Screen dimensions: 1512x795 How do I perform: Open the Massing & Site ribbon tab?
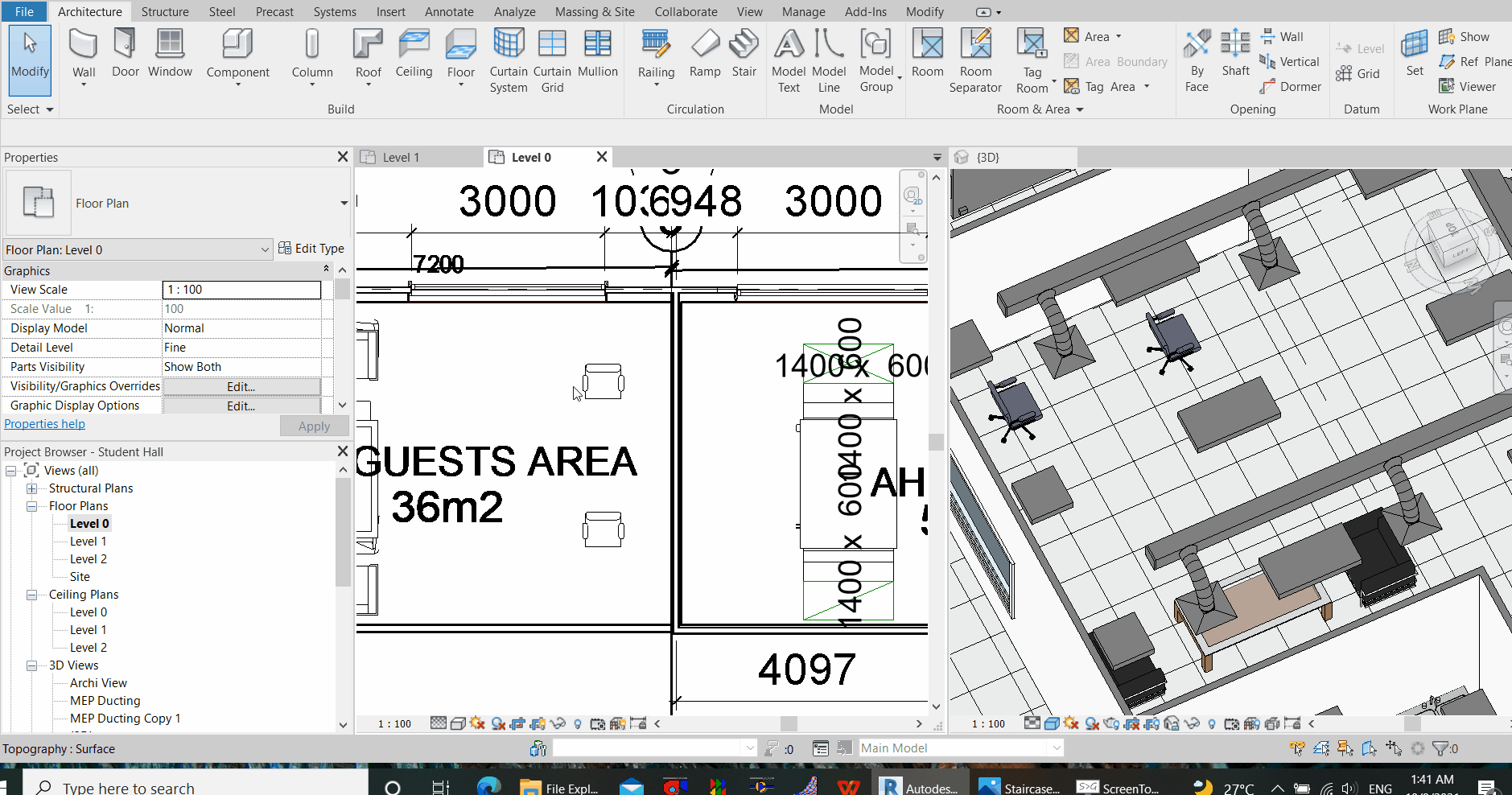(x=595, y=11)
